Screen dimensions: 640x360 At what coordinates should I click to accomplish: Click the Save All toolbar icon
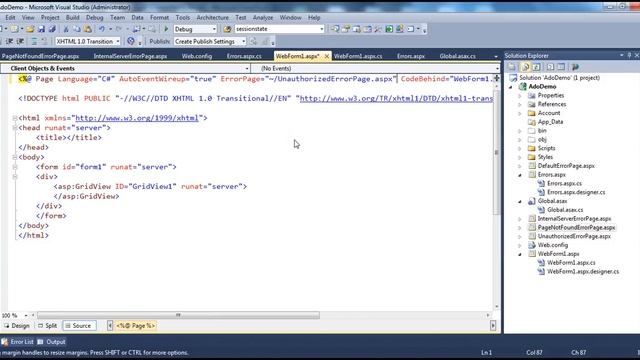tap(52, 29)
